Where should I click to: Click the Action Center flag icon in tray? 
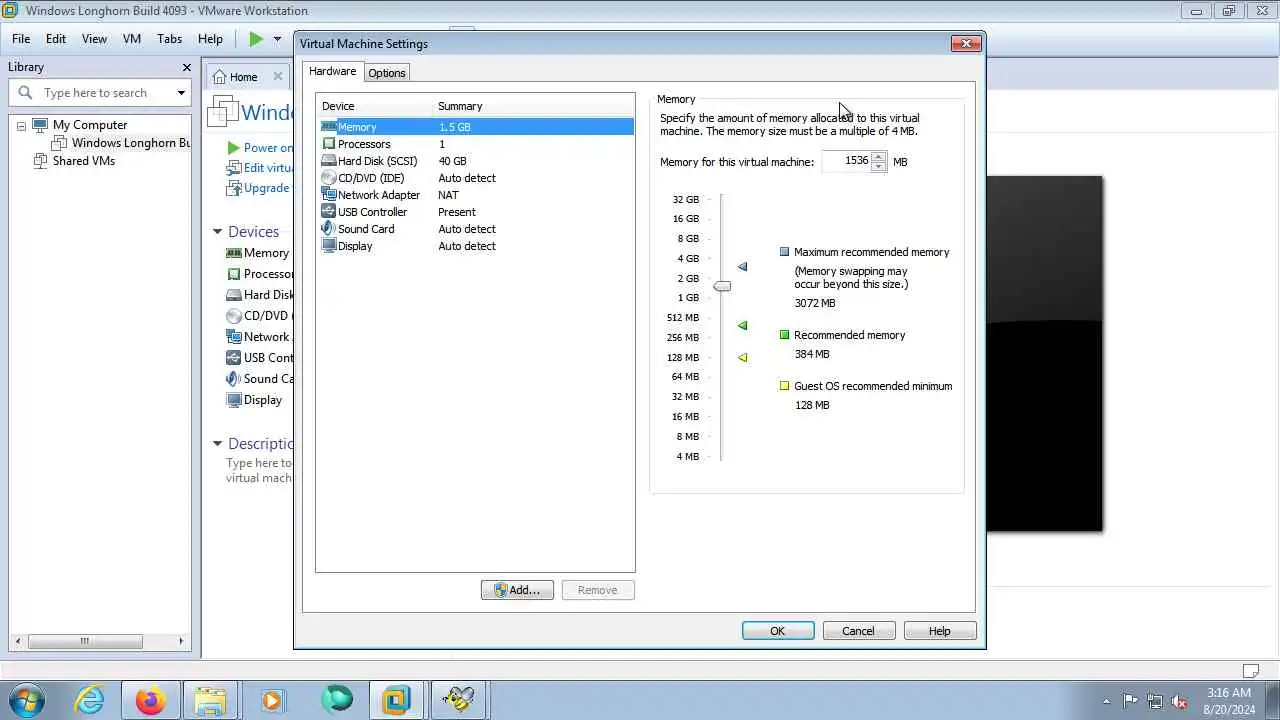(1131, 701)
